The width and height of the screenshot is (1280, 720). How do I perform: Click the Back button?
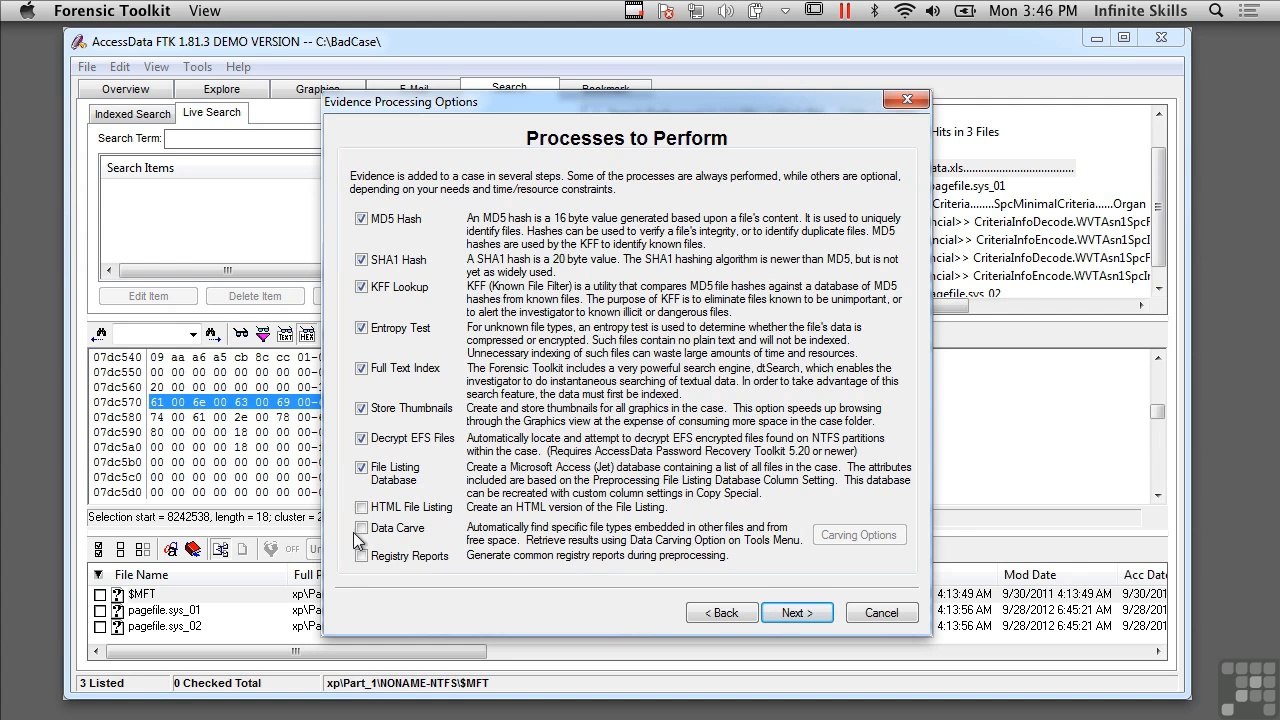point(722,613)
